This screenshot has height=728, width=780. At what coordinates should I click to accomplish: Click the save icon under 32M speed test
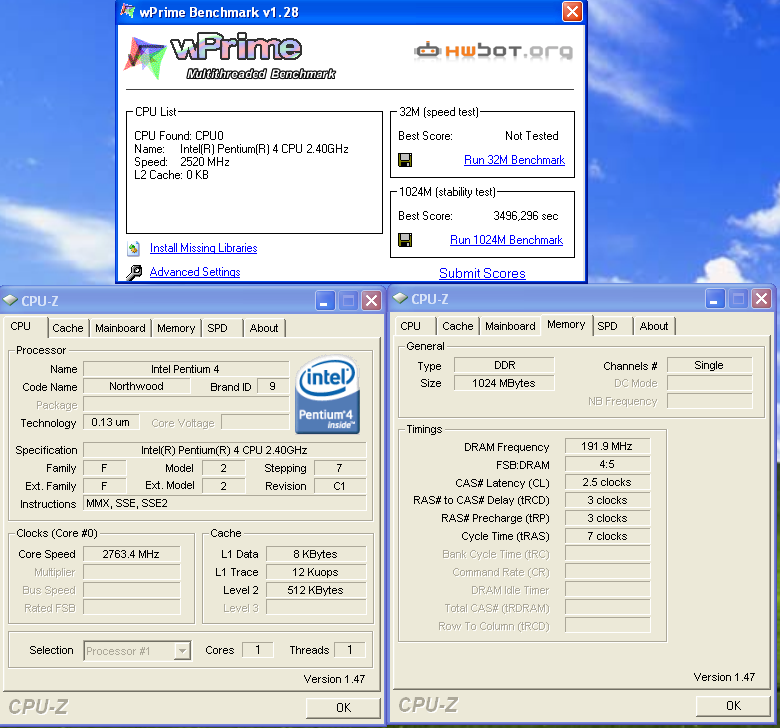click(x=405, y=160)
